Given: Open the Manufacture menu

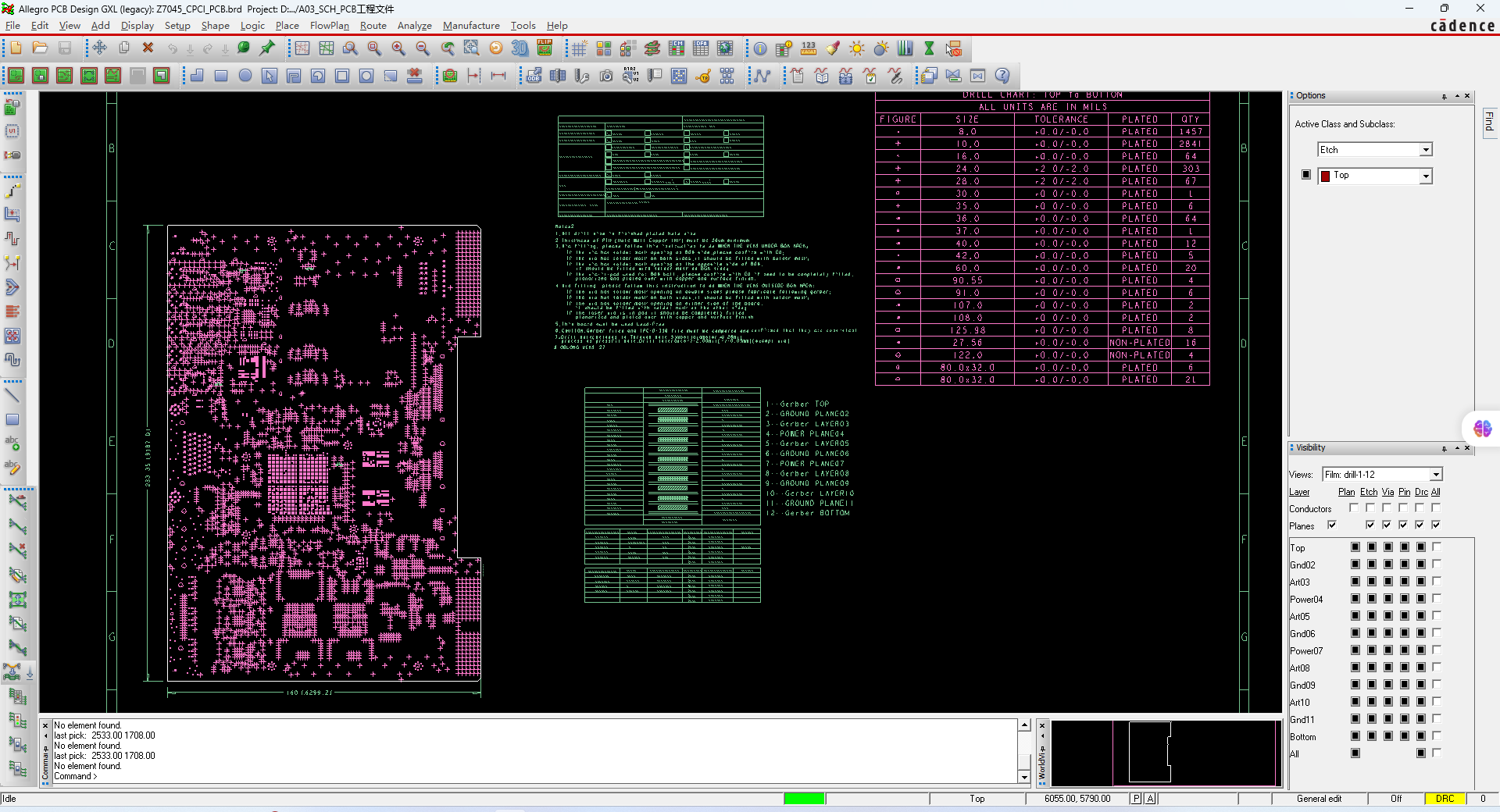Looking at the screenshot, I should 471,26.
